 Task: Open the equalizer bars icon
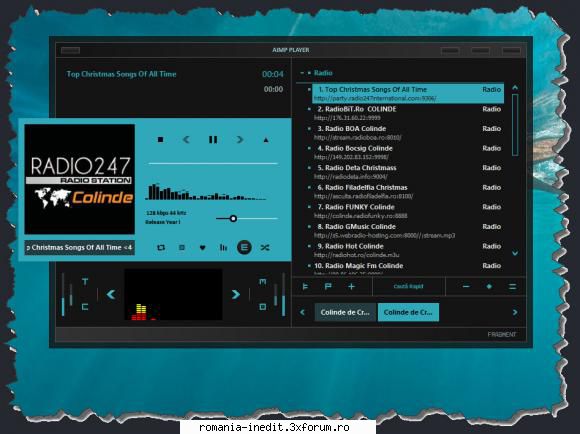click(x=223, y=248)
